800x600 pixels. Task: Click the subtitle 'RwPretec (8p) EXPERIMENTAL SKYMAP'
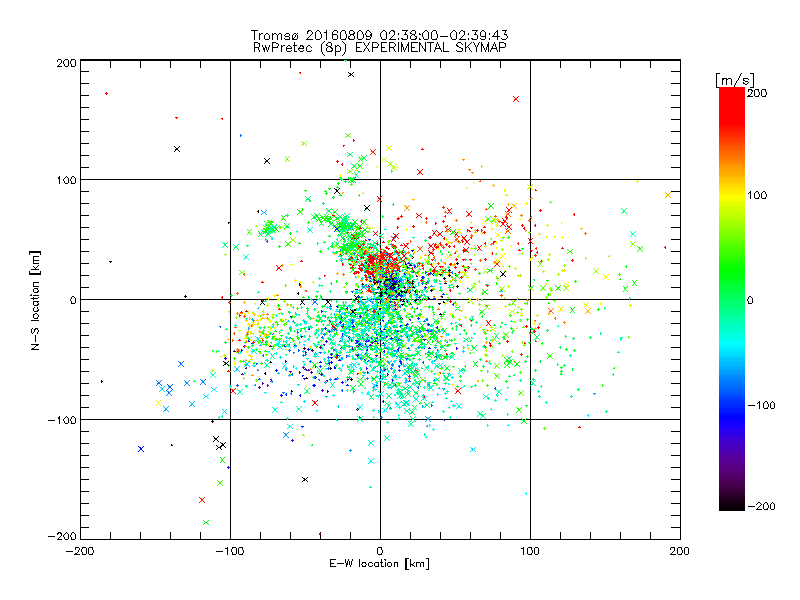pos(380,48)
